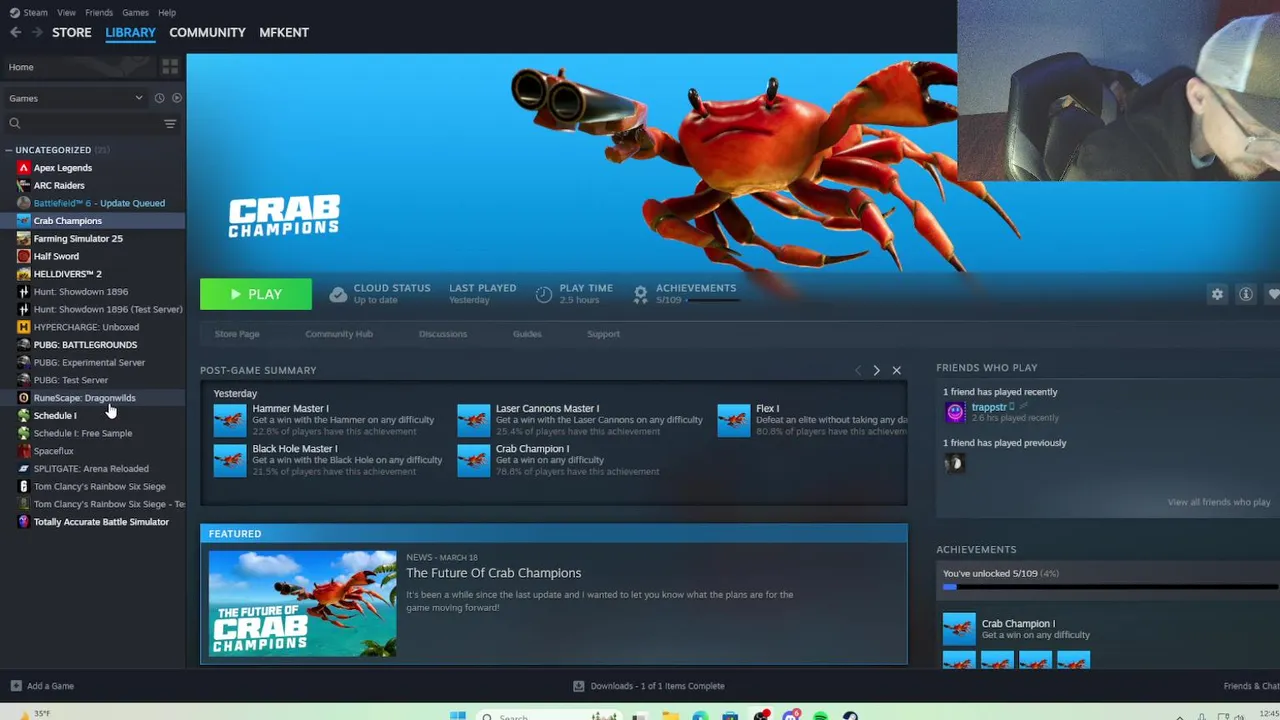
Task: Click Spotify icon in taskbar
Action: click(820, 716)
